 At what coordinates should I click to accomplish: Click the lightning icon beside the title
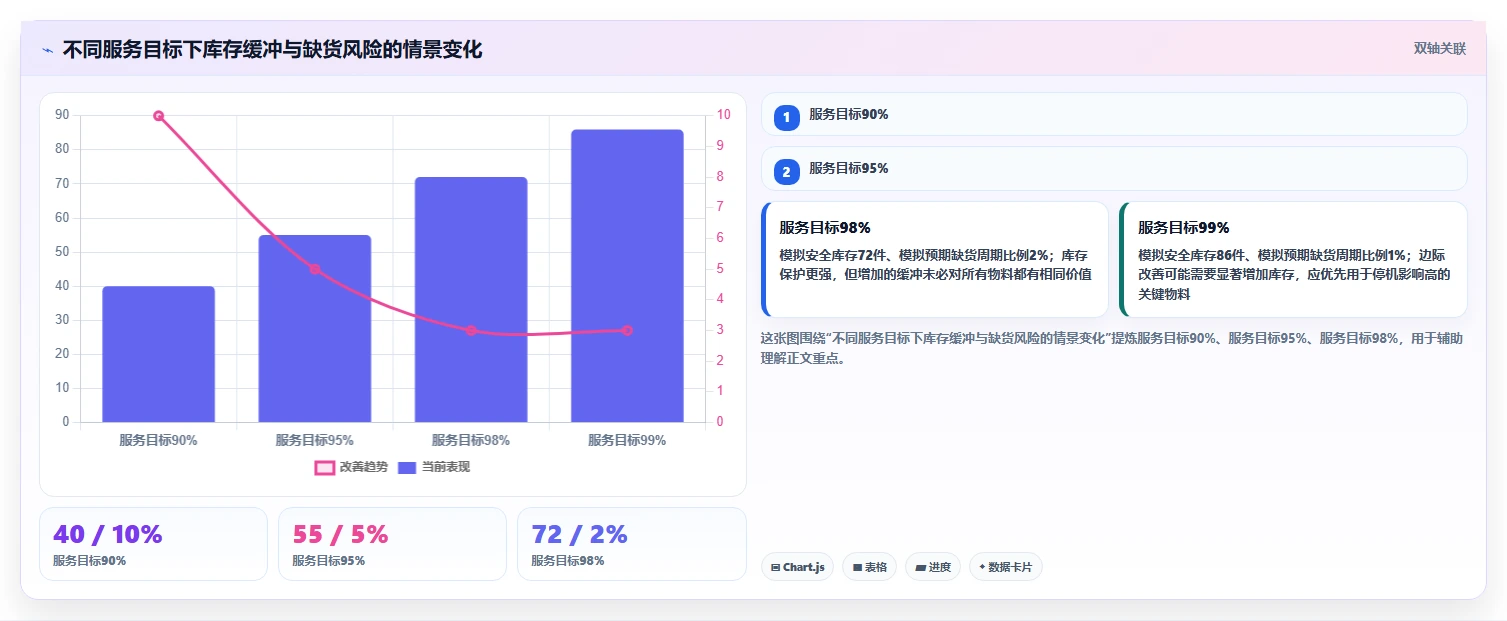coord(48,50)
